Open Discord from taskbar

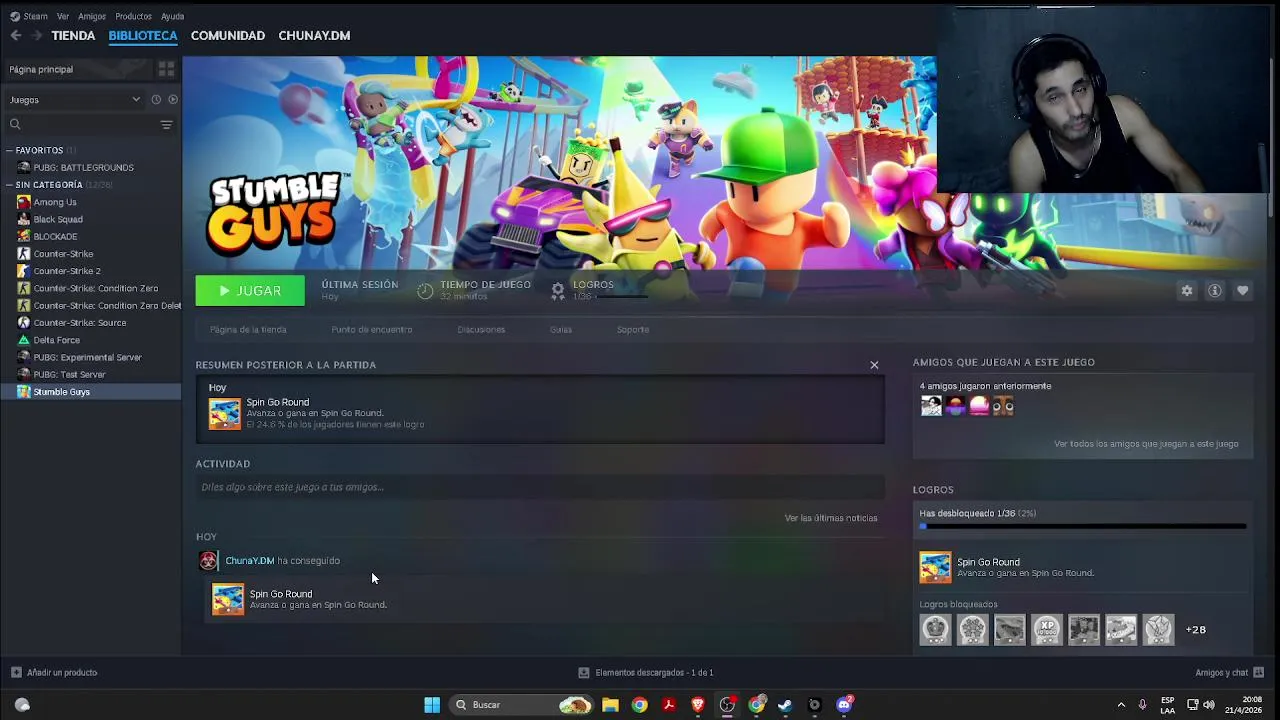coord(844,705)
